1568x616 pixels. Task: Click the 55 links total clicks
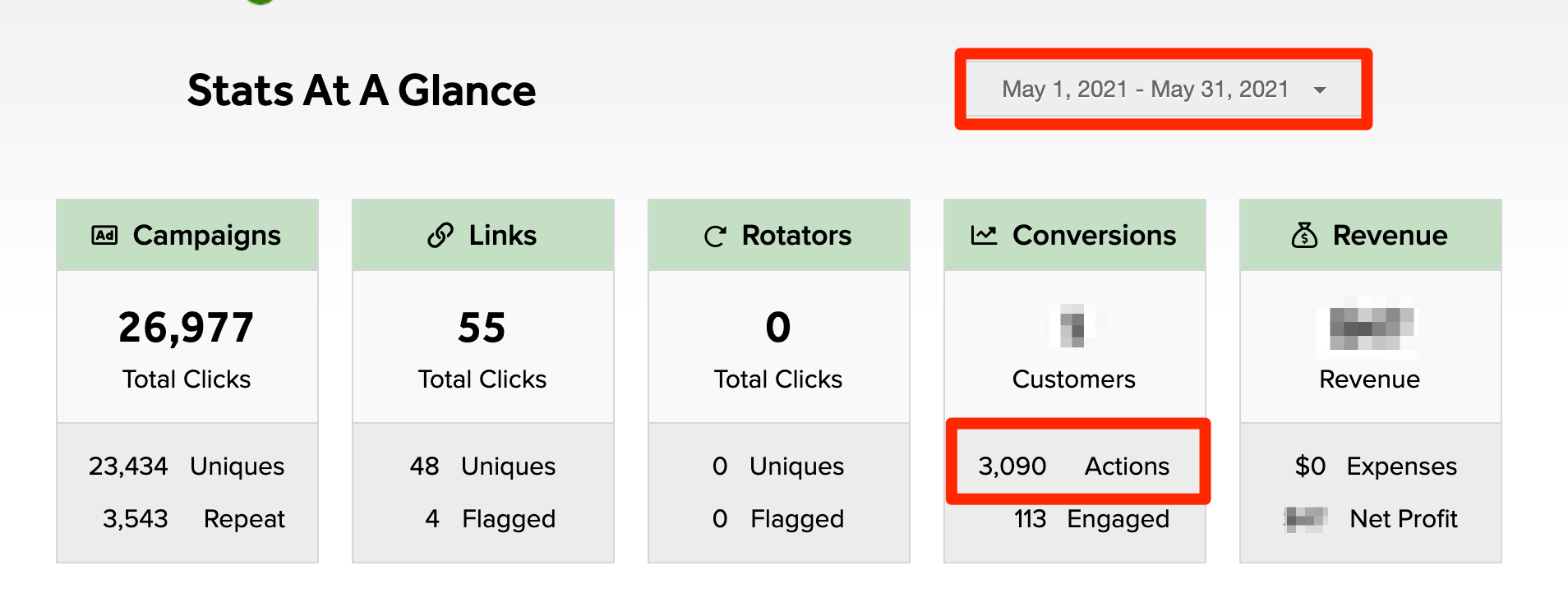click(x=482, y=328)
